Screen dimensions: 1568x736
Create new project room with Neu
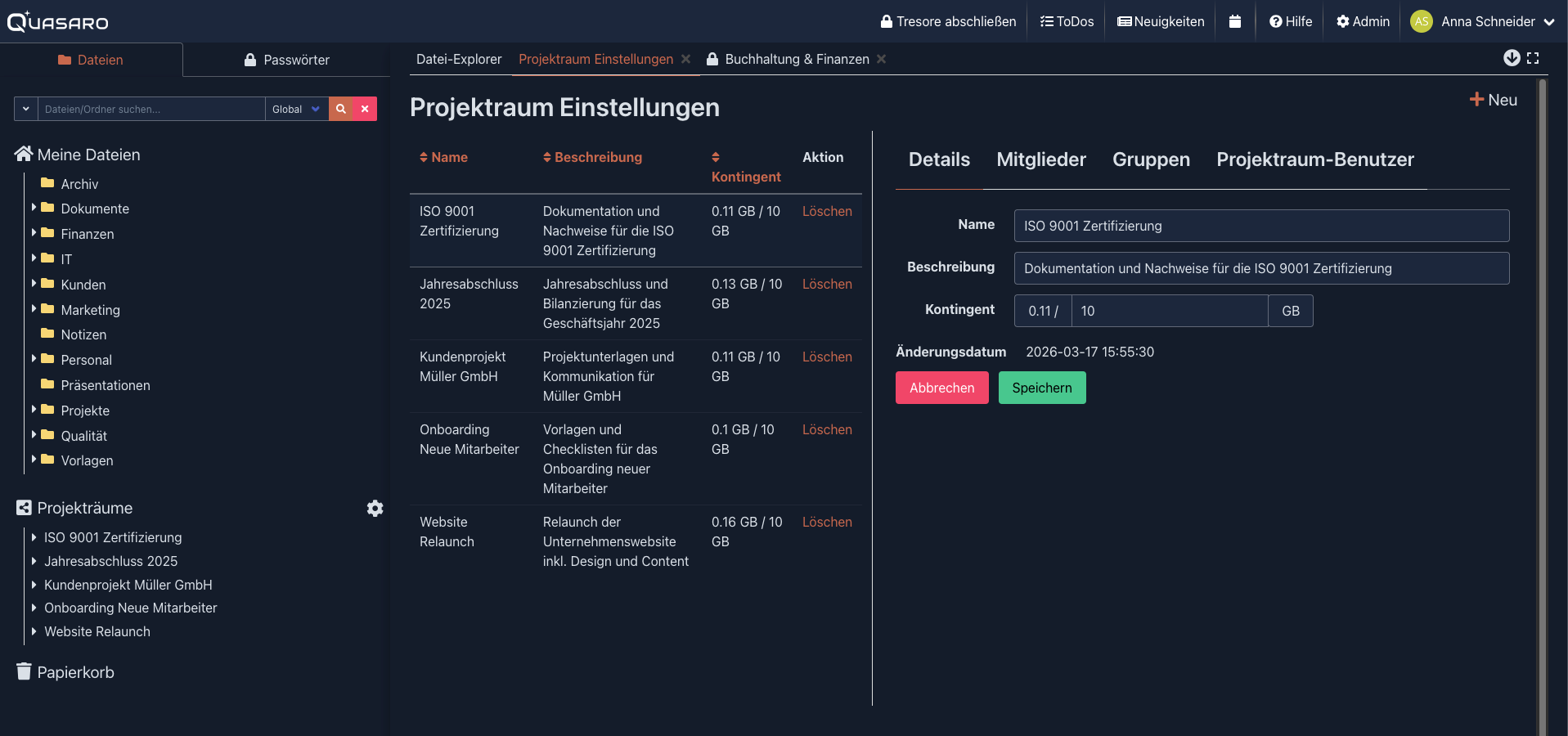pyautogui.click(x=1494, y=100)
